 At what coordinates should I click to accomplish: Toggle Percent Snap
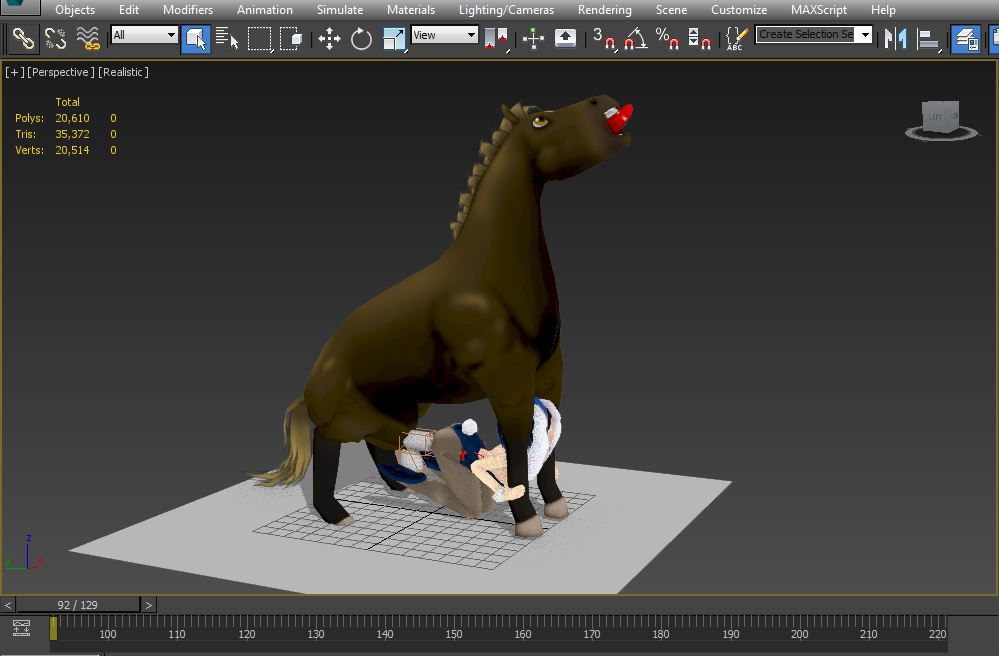tap(667, 39)
